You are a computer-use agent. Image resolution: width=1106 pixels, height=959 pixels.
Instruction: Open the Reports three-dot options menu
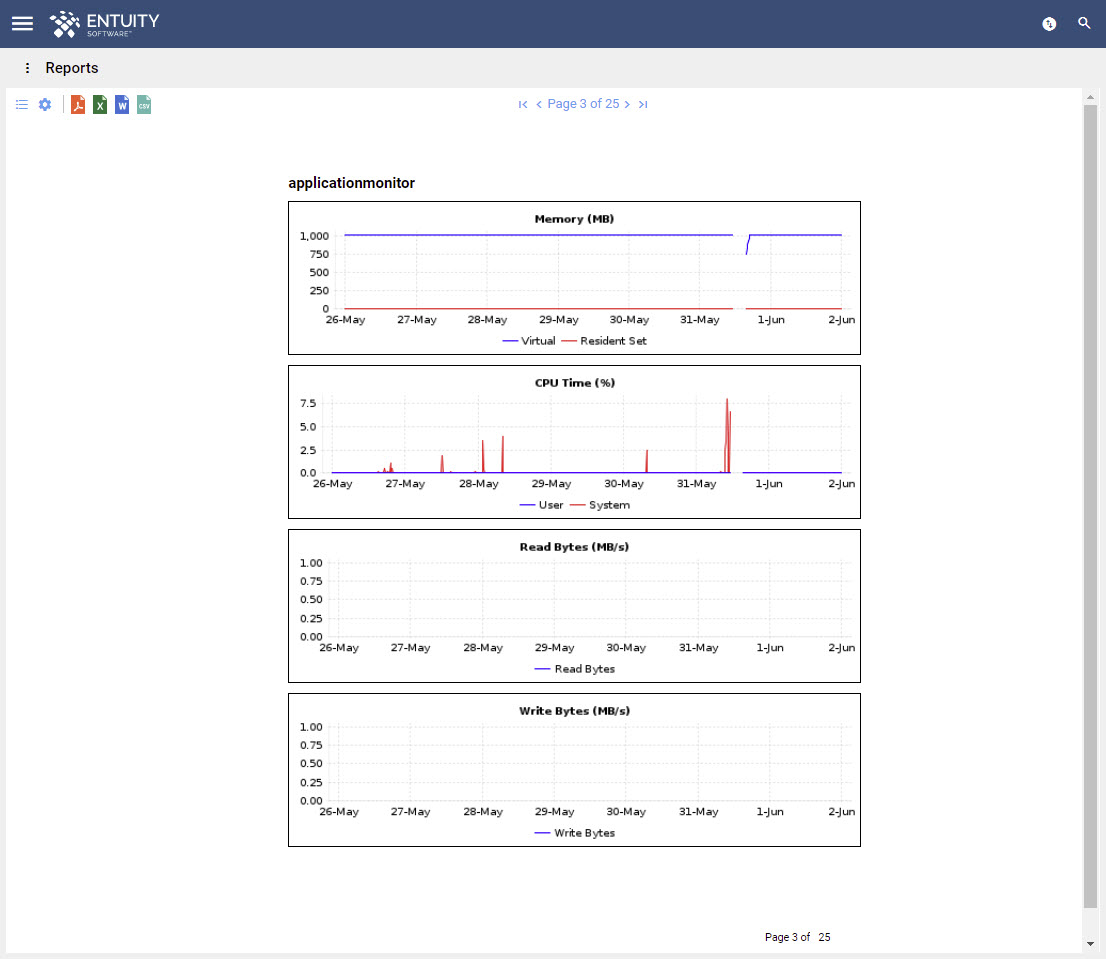click(x=28, y=68)
